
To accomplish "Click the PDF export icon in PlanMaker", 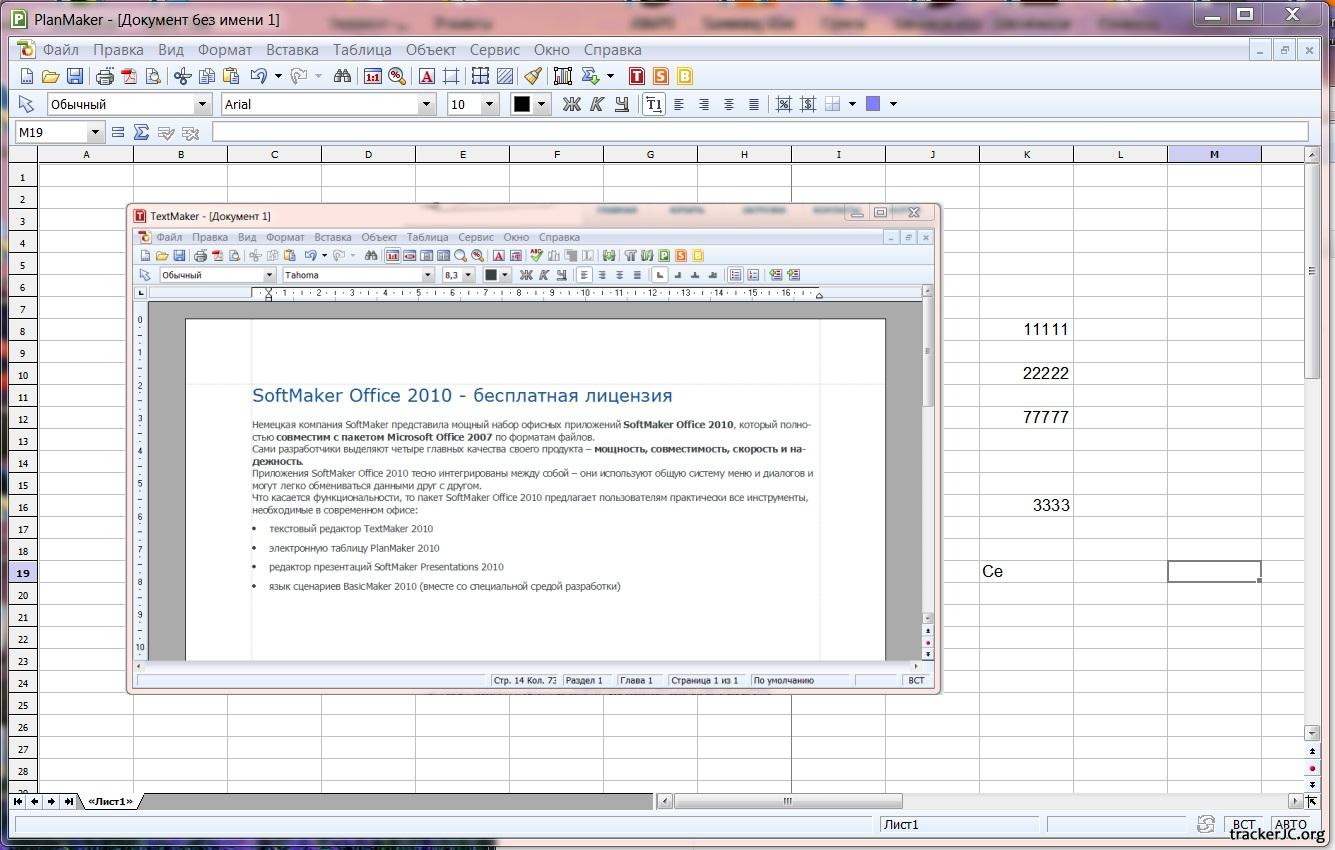I will 129,76.
